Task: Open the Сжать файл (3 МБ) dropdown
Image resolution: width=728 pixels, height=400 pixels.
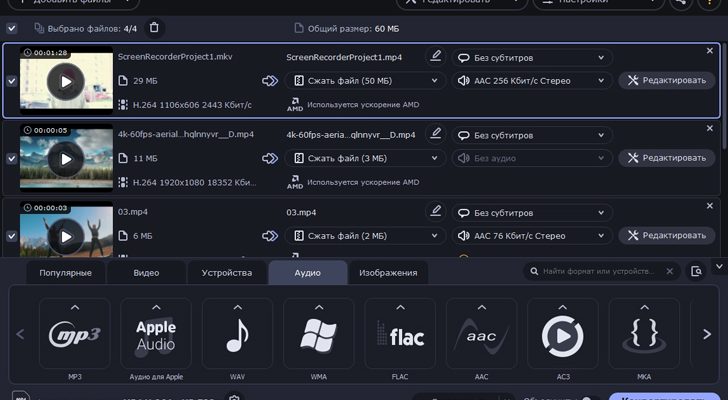Action: pos(366,158)
